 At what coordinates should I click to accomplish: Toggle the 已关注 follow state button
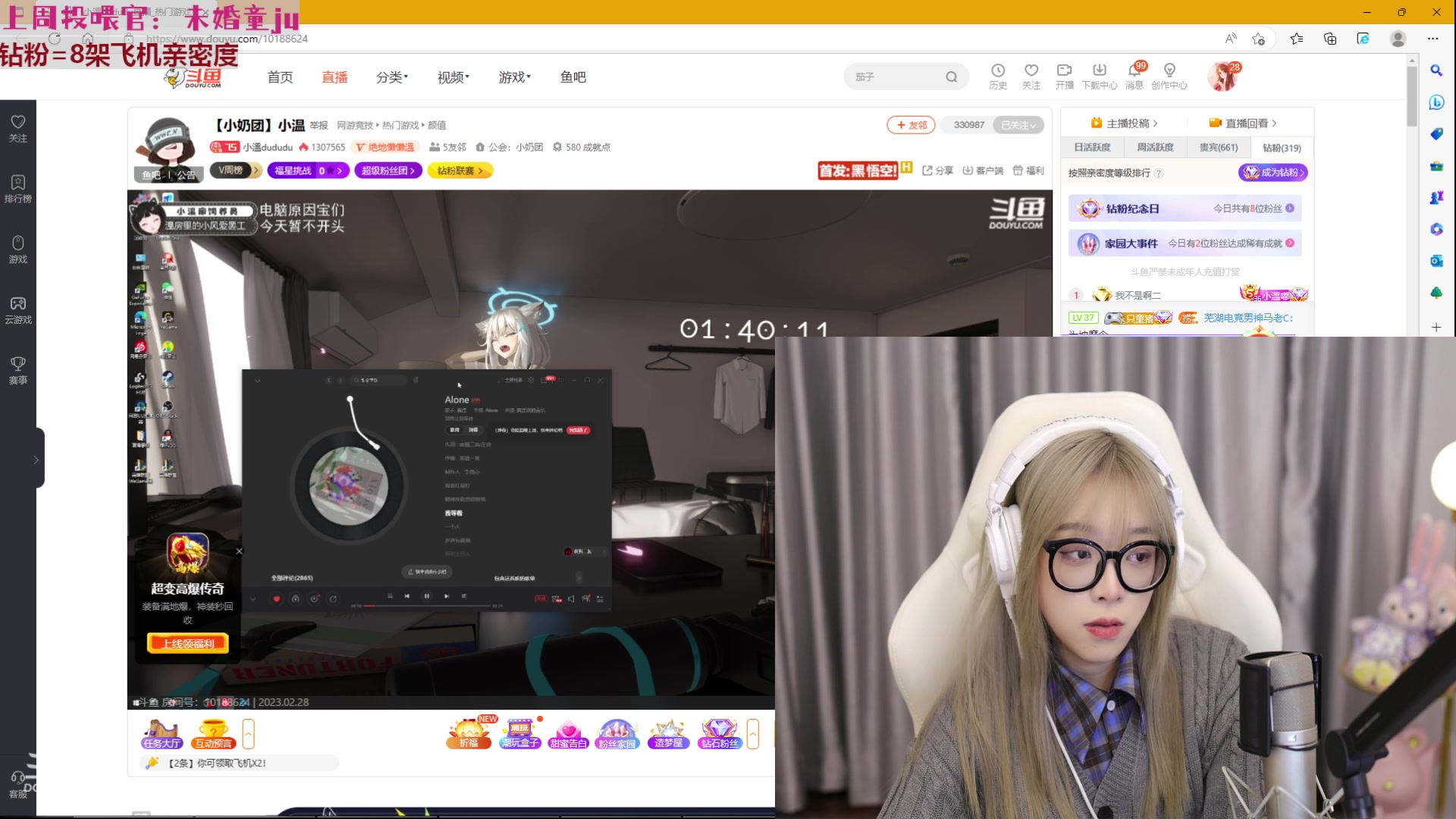pyautogui.click(x=1018, y=124)
